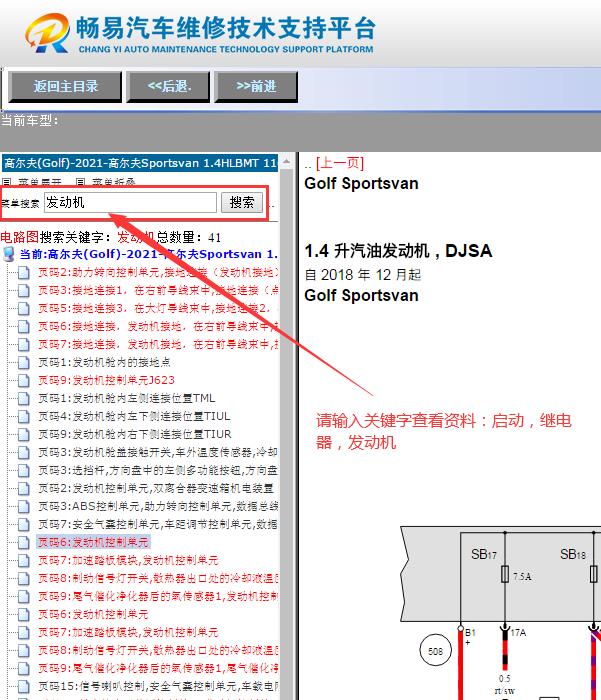Select 页码7:接地连接，发动机接地 entry
Screen dimensions: 601x700
pyautogui.click(x=158, y=344)
